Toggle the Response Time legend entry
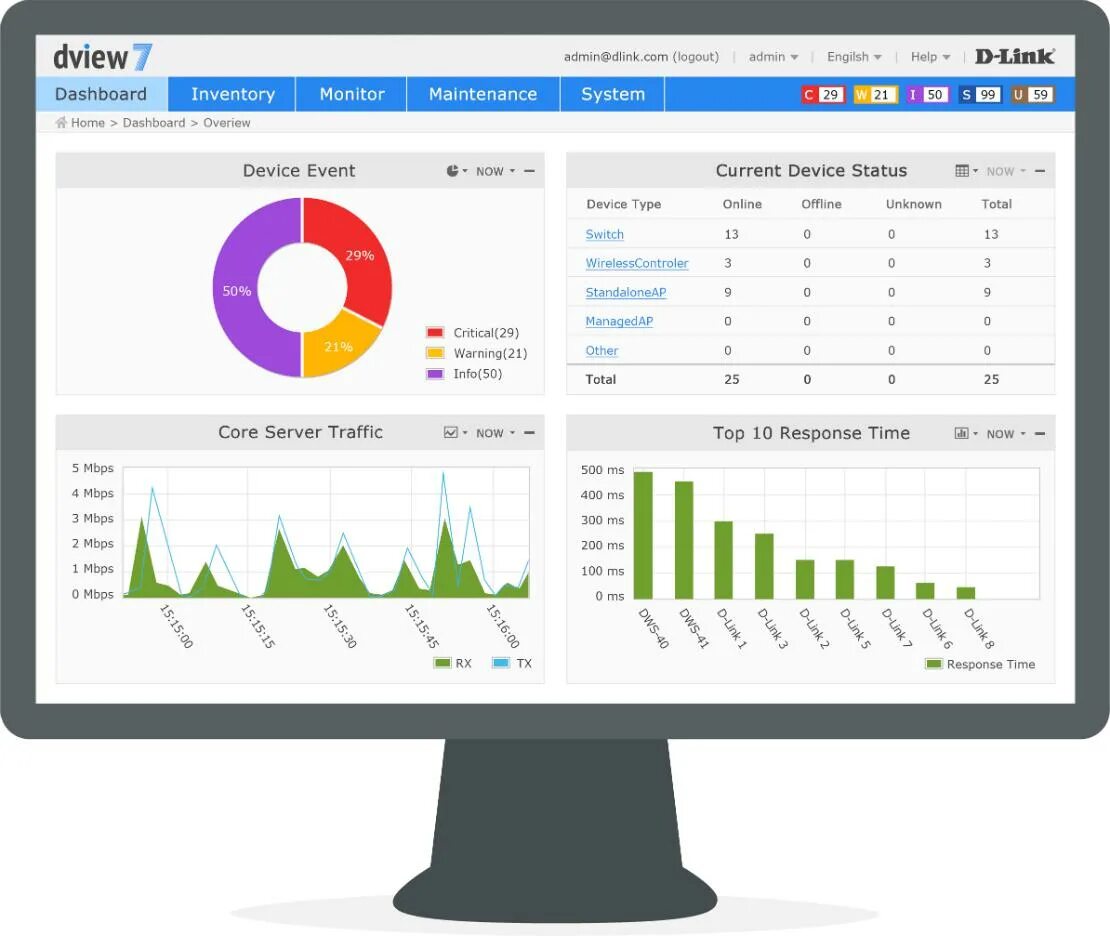The height and width of the screenshot is (936, 1110). coord(980,664)
